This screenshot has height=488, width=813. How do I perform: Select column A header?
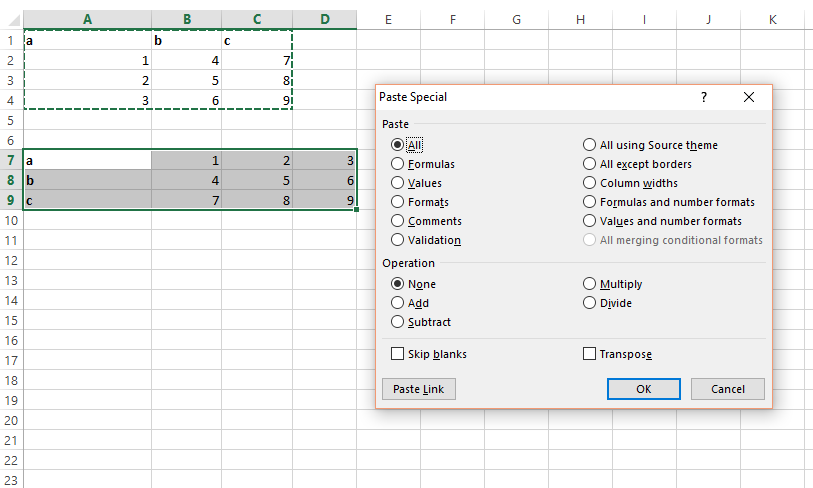tap(88, 20)
